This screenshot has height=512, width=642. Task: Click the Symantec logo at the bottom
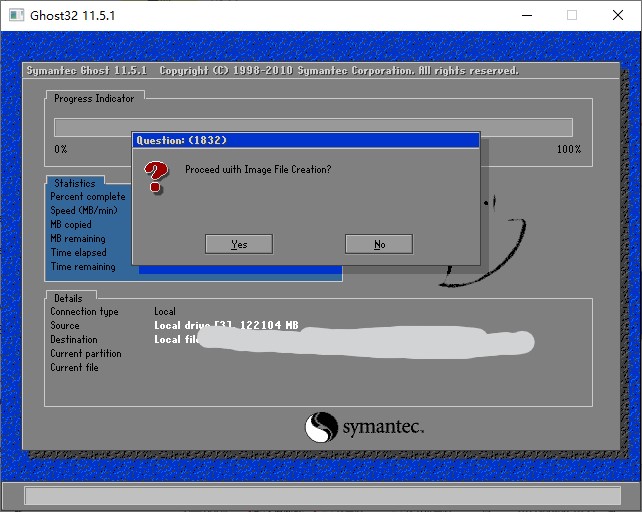pyautogui.click(x=364, y=427)
